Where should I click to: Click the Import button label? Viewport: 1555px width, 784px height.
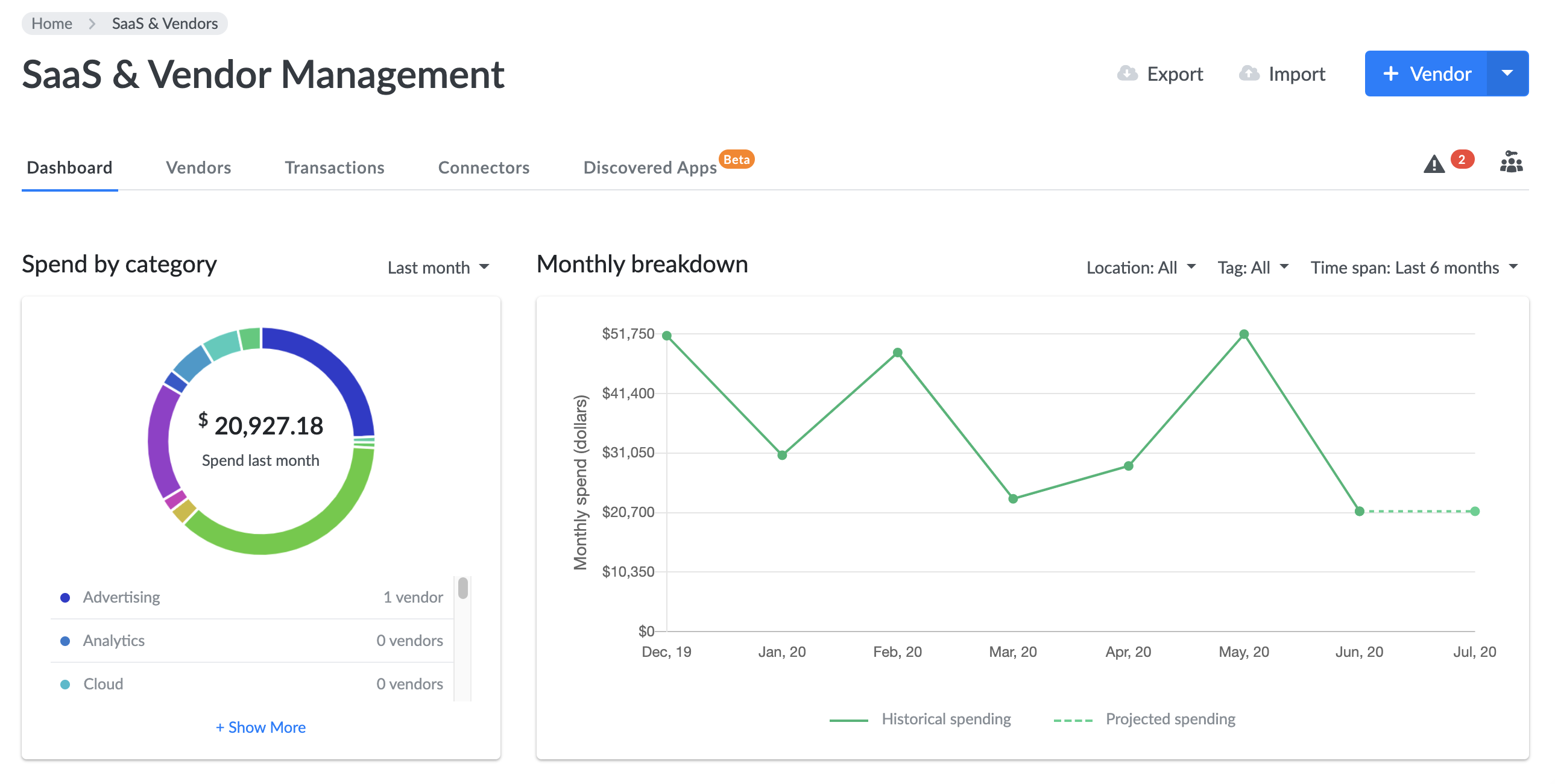pos(1297,74)
